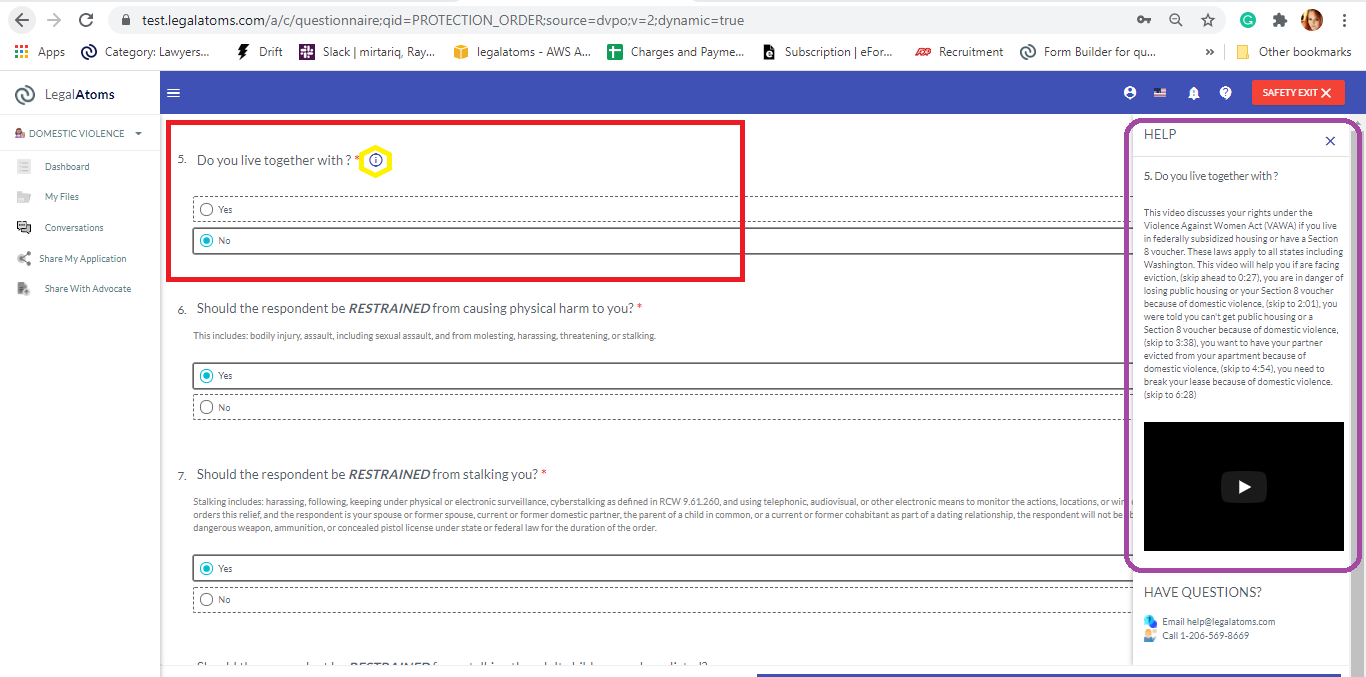Bookmark this page with the star

tap(1208, 20)
